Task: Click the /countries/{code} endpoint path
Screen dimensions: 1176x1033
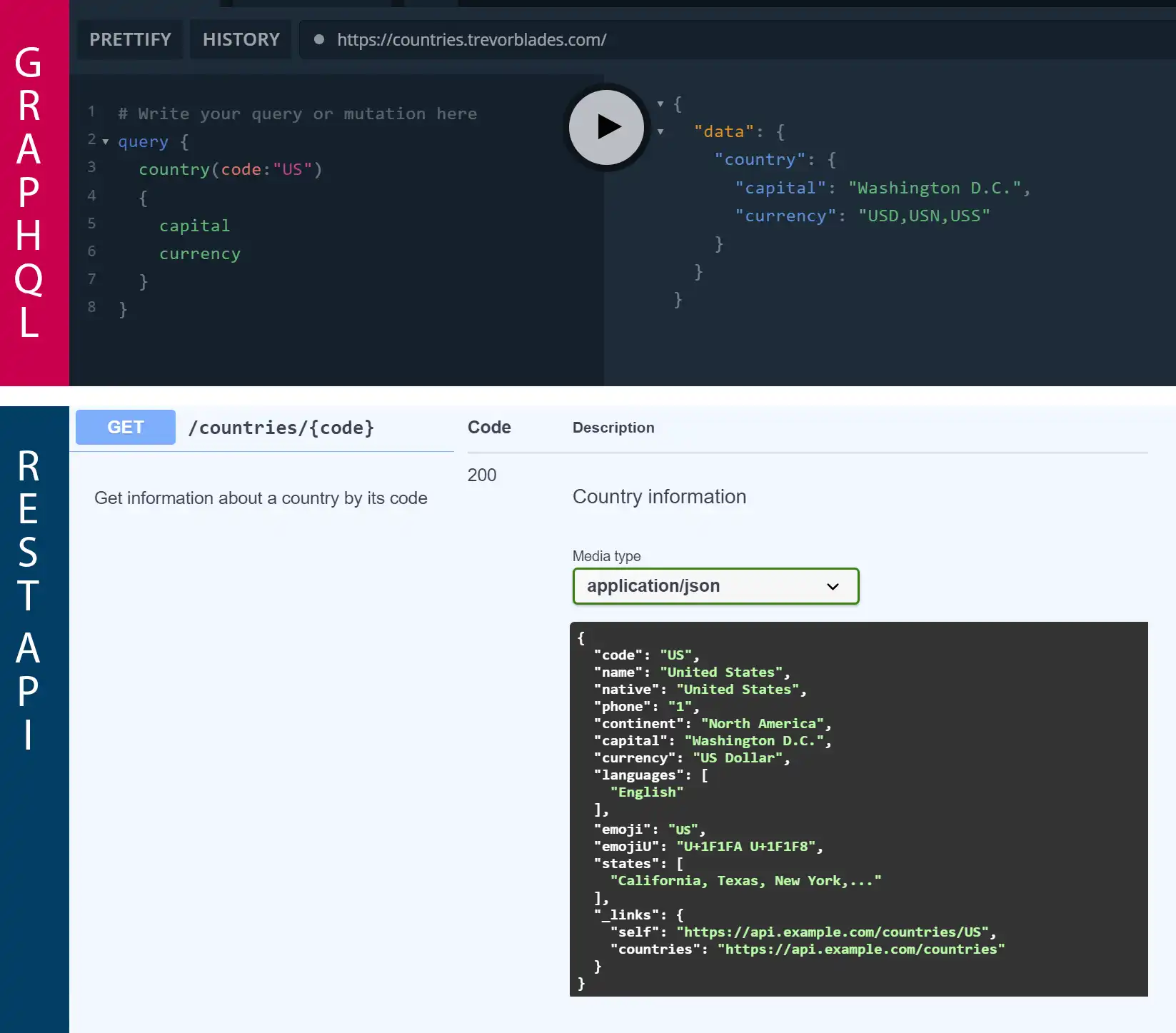Action: (x=281, y=428)
